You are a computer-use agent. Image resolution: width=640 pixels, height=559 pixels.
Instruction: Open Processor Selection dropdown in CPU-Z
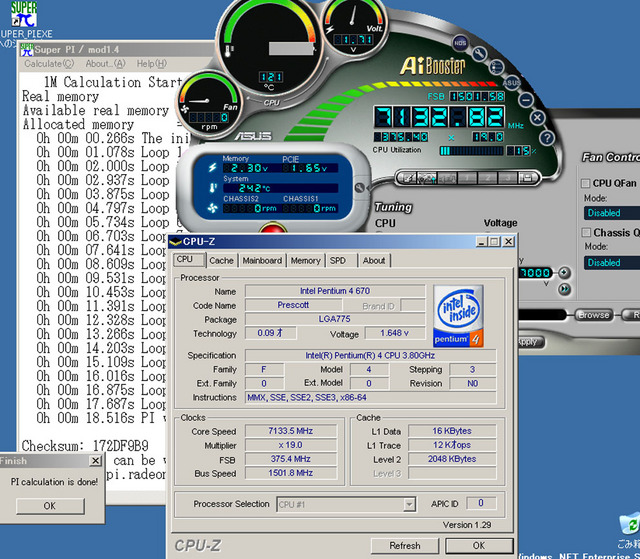[346, 504]
